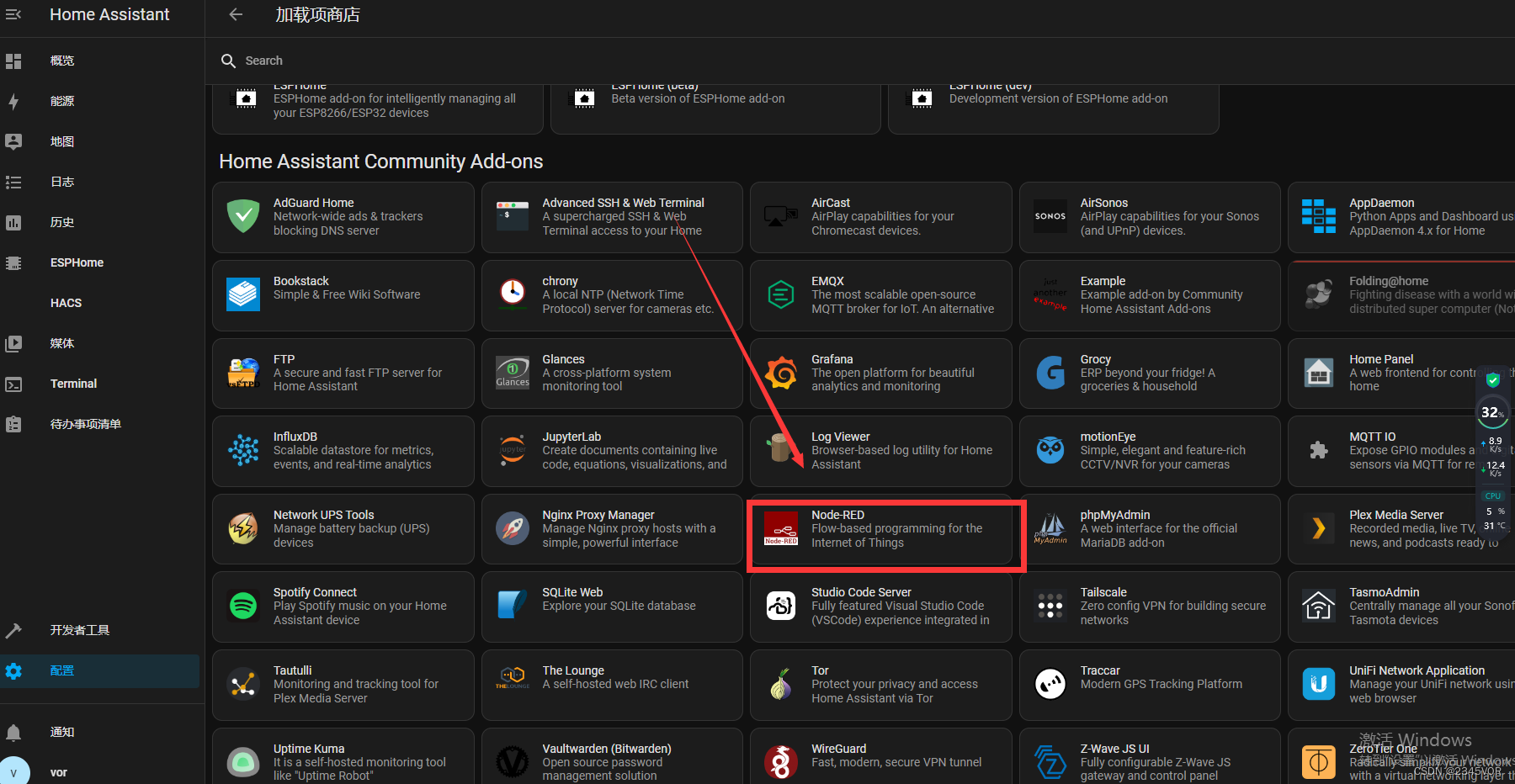
Task: Click the search magnifier icon
Action: pyautogui.click(x=228, y=61)
